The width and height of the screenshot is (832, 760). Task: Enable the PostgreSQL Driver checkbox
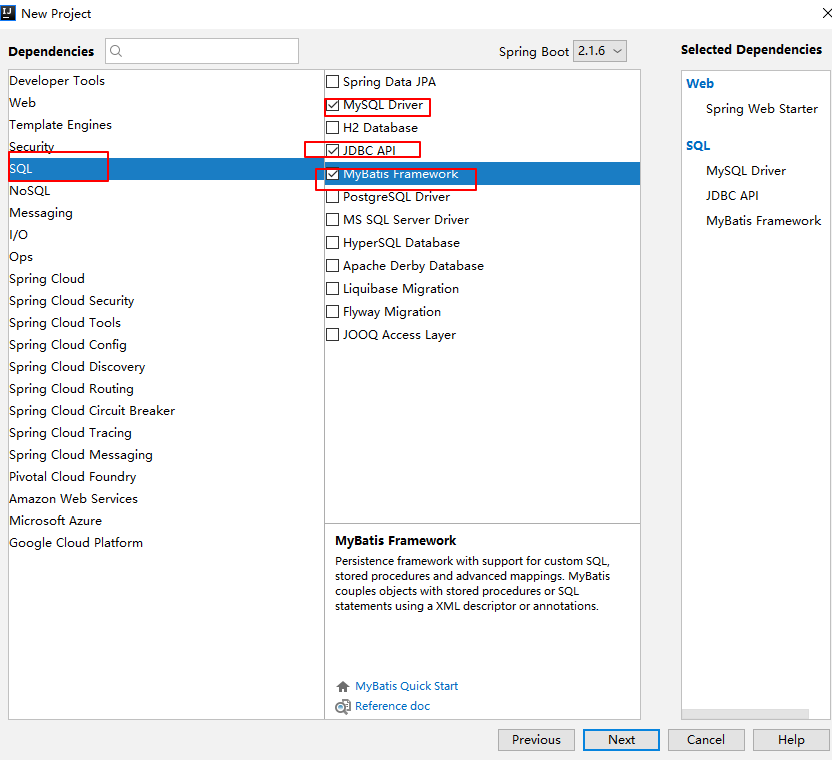point(333,197)
